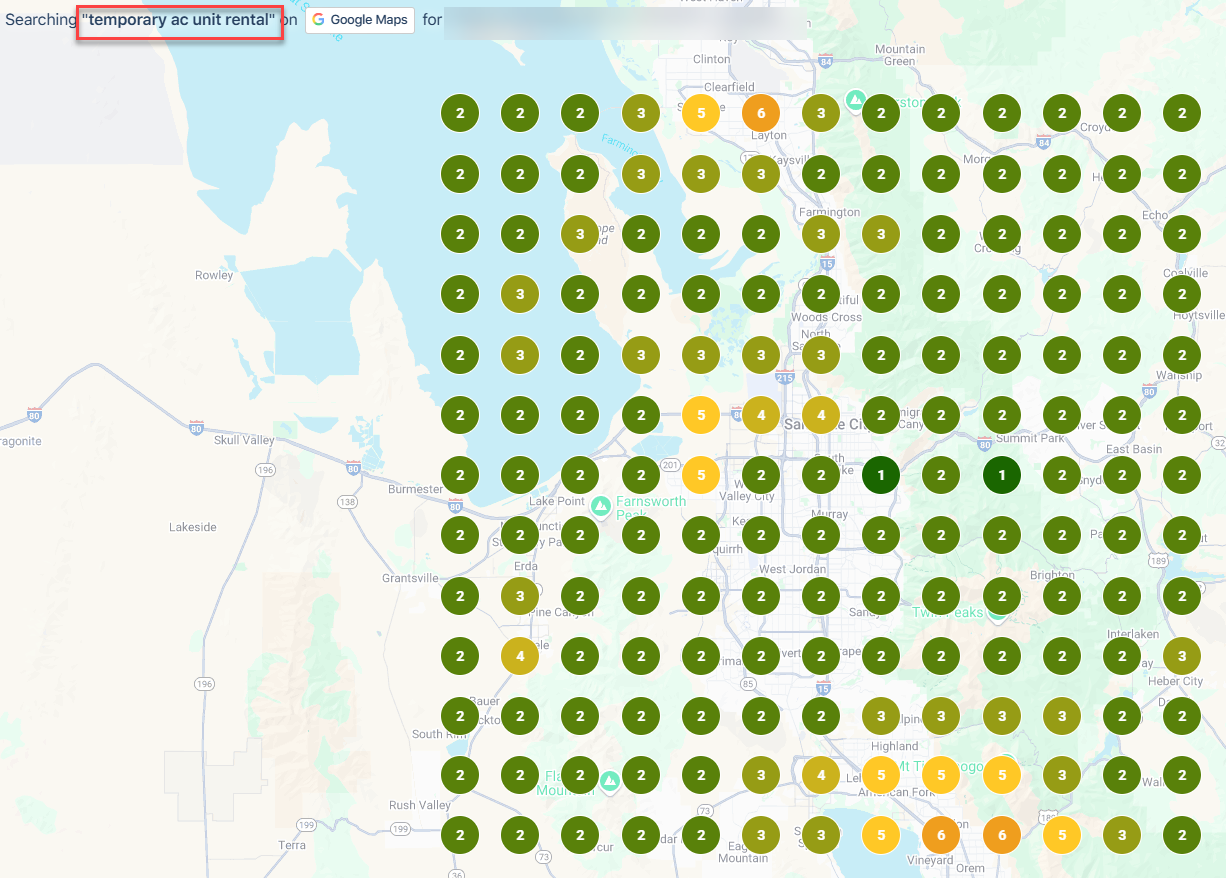Select the "temporary ac unit rental" search term
The height and width of the screenshot is (878, 1226).
pyautogui.click(x=179, y=20)
